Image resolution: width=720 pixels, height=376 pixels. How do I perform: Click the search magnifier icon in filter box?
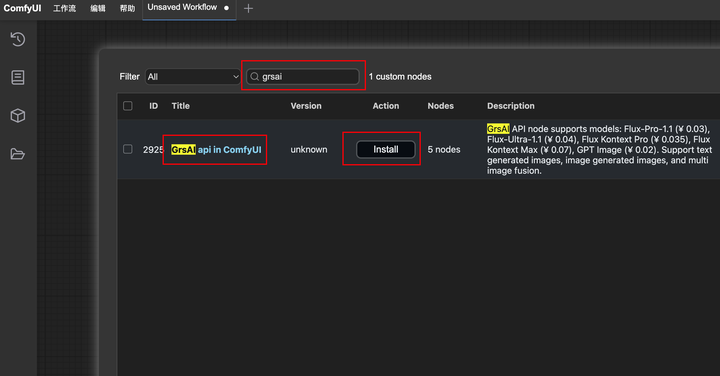(255, 77)
